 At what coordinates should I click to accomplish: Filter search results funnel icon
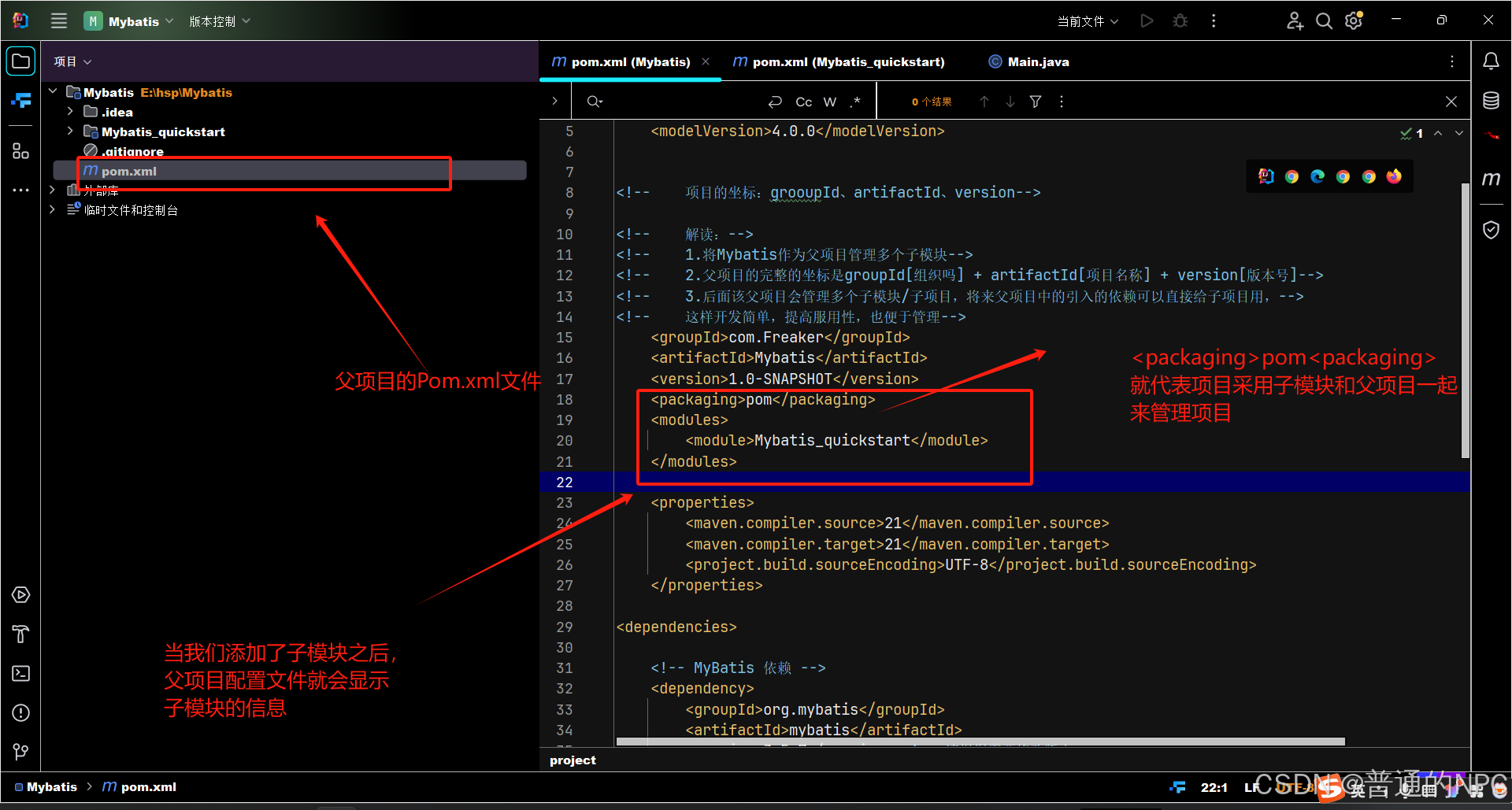click(1036, 102)
